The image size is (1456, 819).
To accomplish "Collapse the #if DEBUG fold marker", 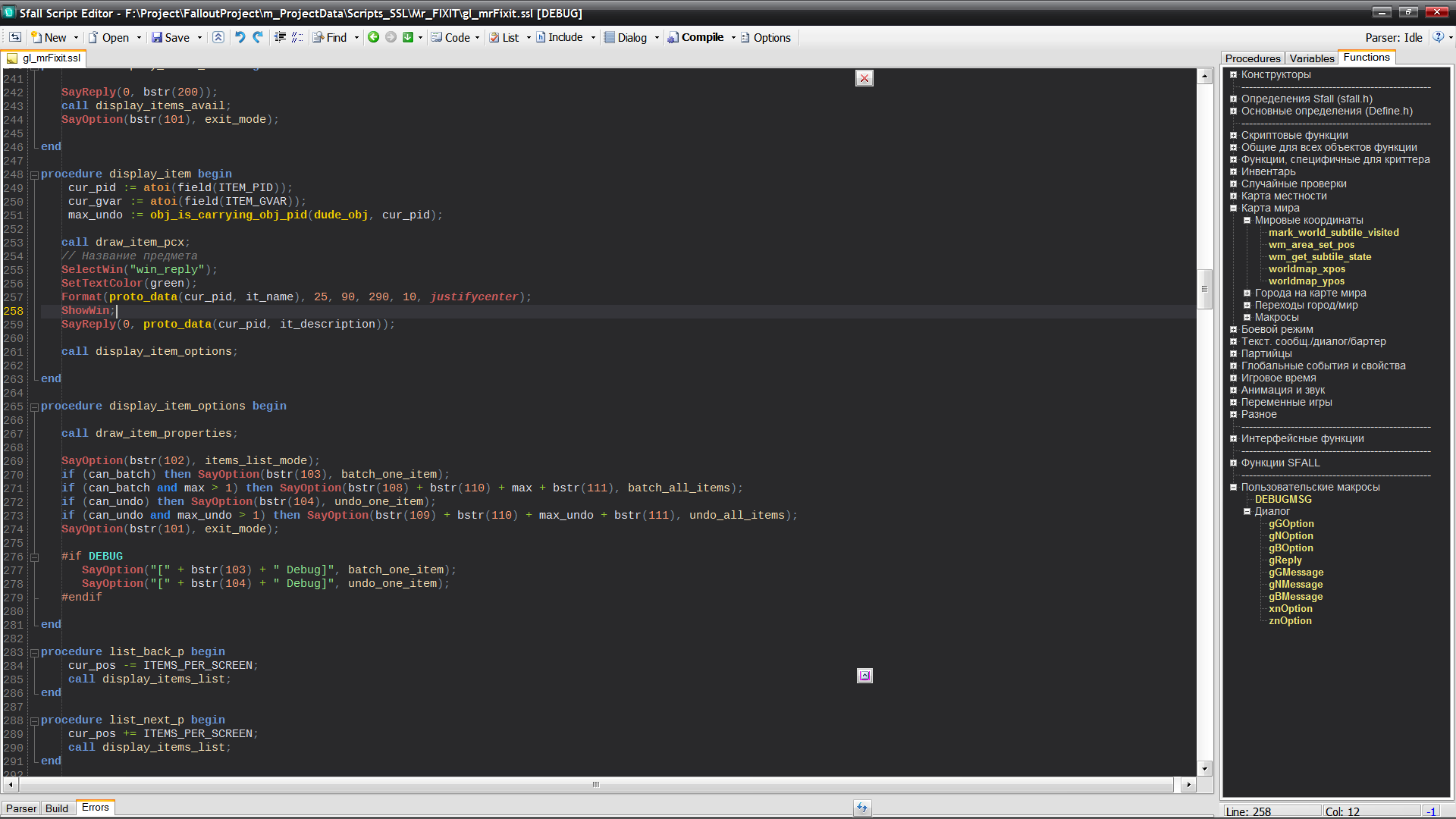I will (x=34, y=557).
